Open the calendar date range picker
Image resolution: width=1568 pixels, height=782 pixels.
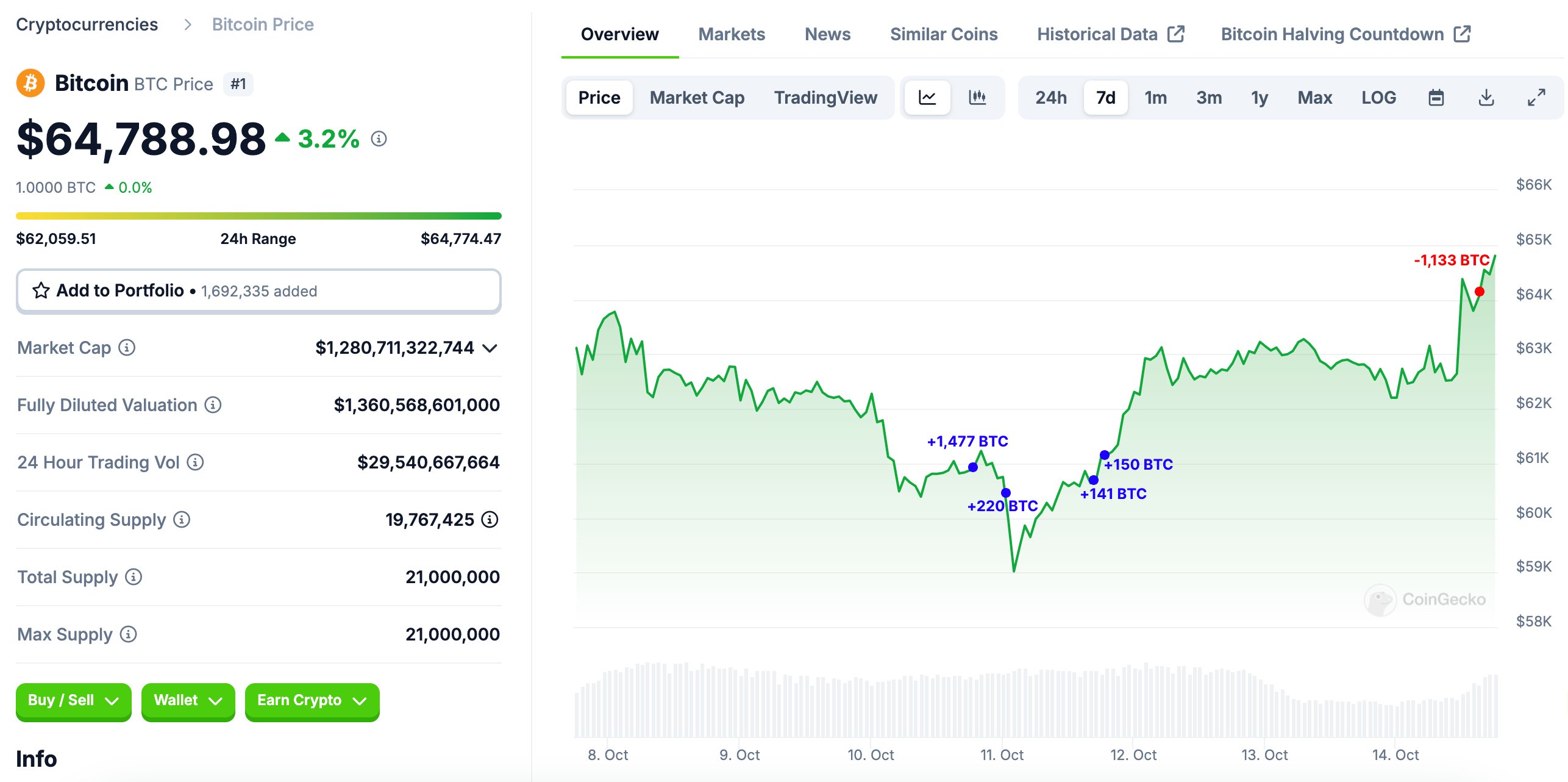pos(1436,98)
